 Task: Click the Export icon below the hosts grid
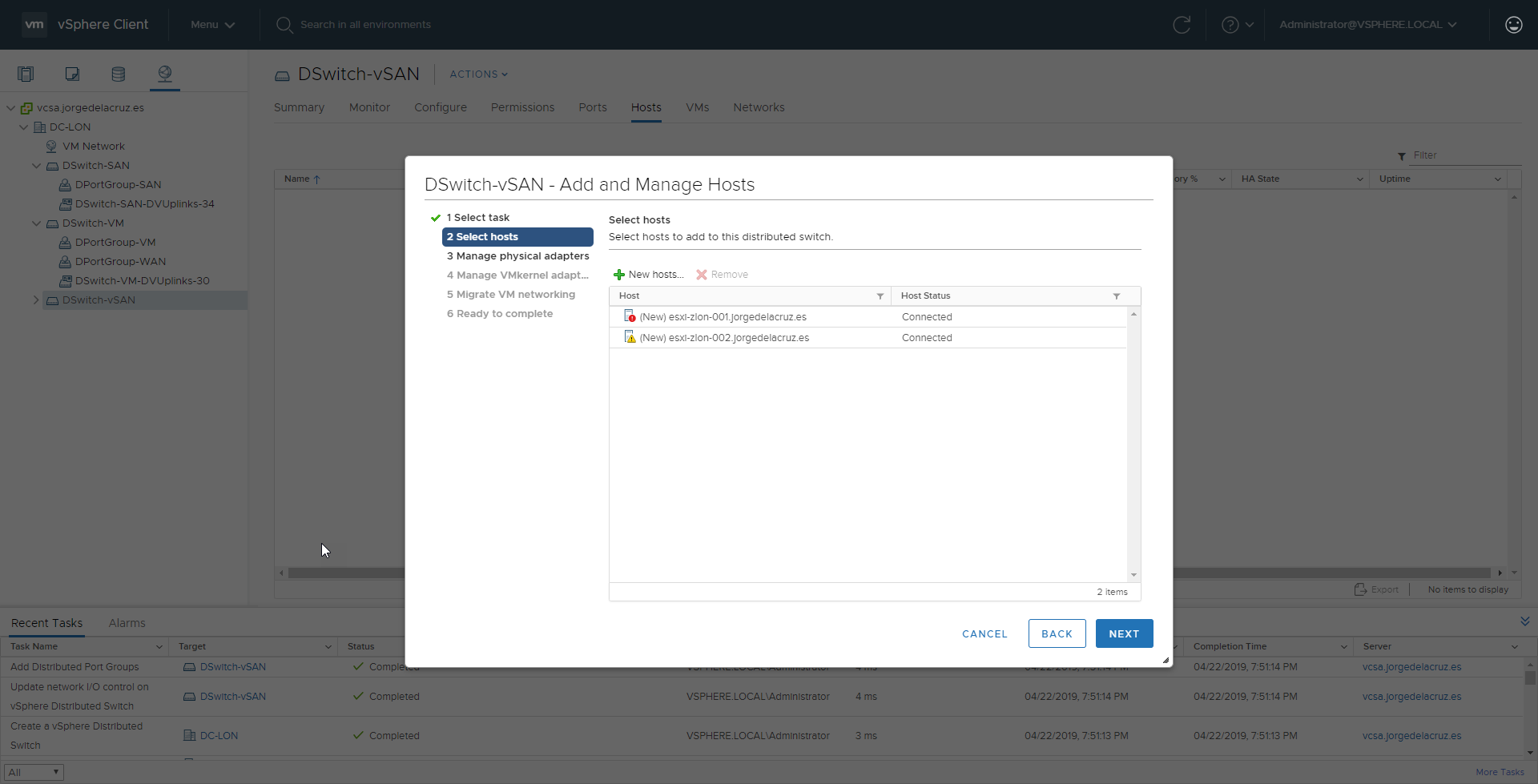tap(1360, 589)
